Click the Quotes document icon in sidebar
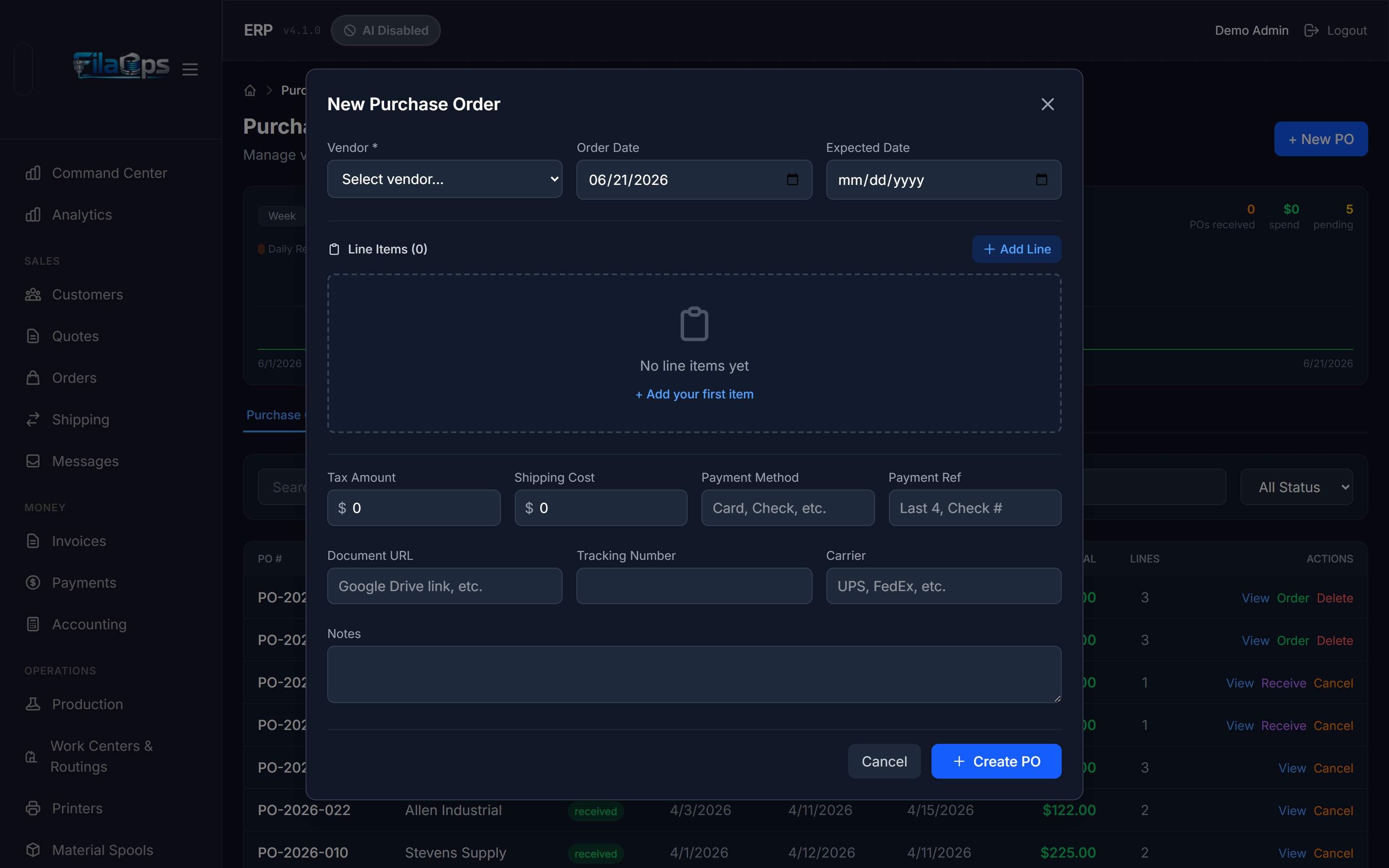The image size is (1389, 868). coord(33,336)
